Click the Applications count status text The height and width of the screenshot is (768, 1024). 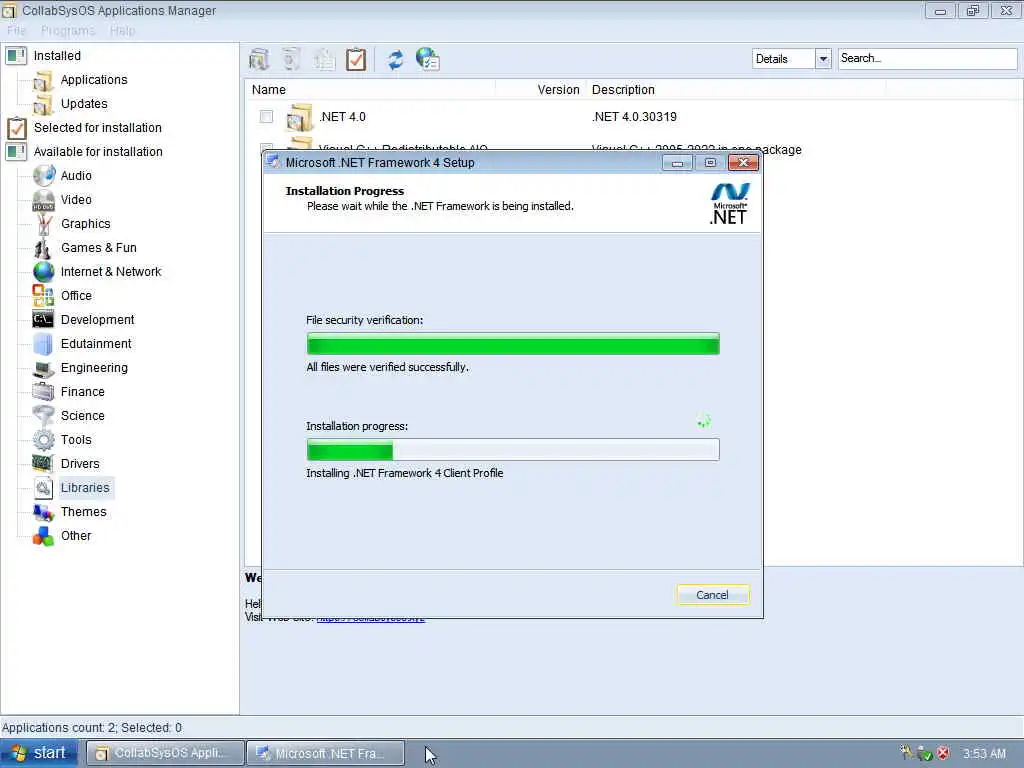[91, 728]
